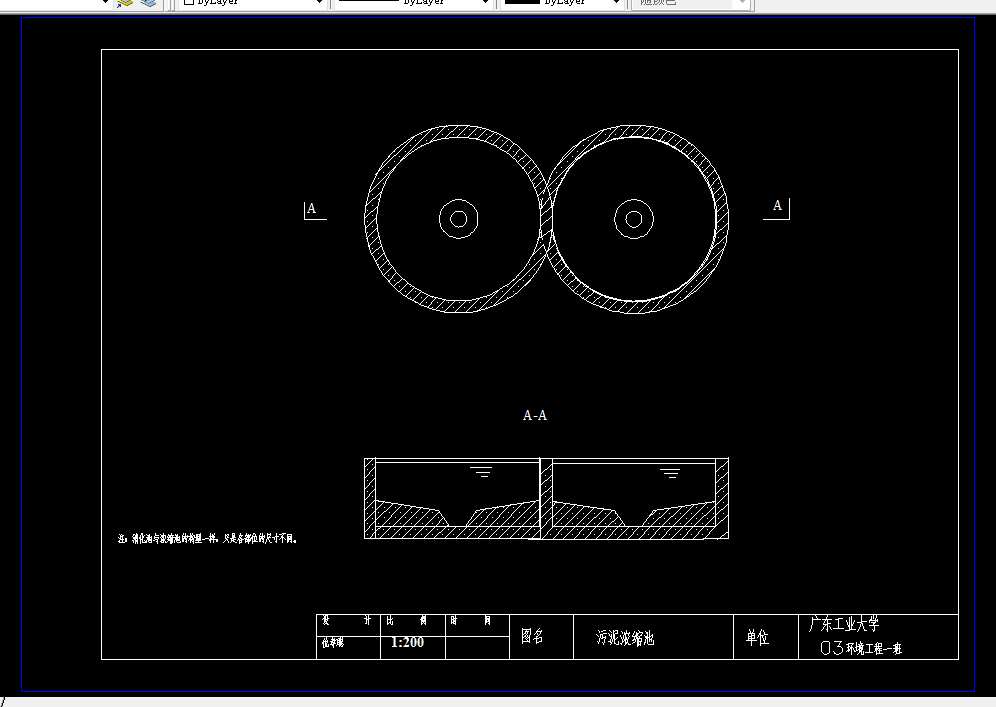Select the note text beginning with '注'

point(208,539)
